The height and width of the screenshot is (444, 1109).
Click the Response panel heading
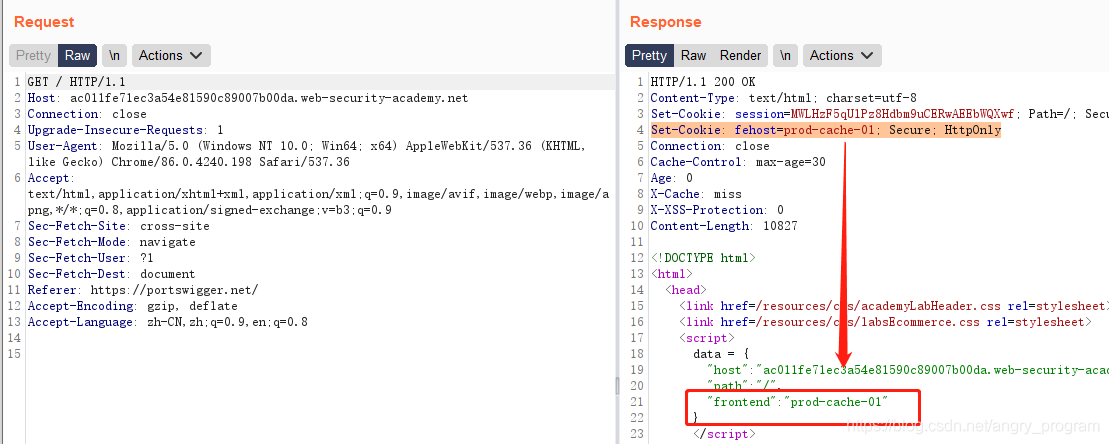click(666, 22)
